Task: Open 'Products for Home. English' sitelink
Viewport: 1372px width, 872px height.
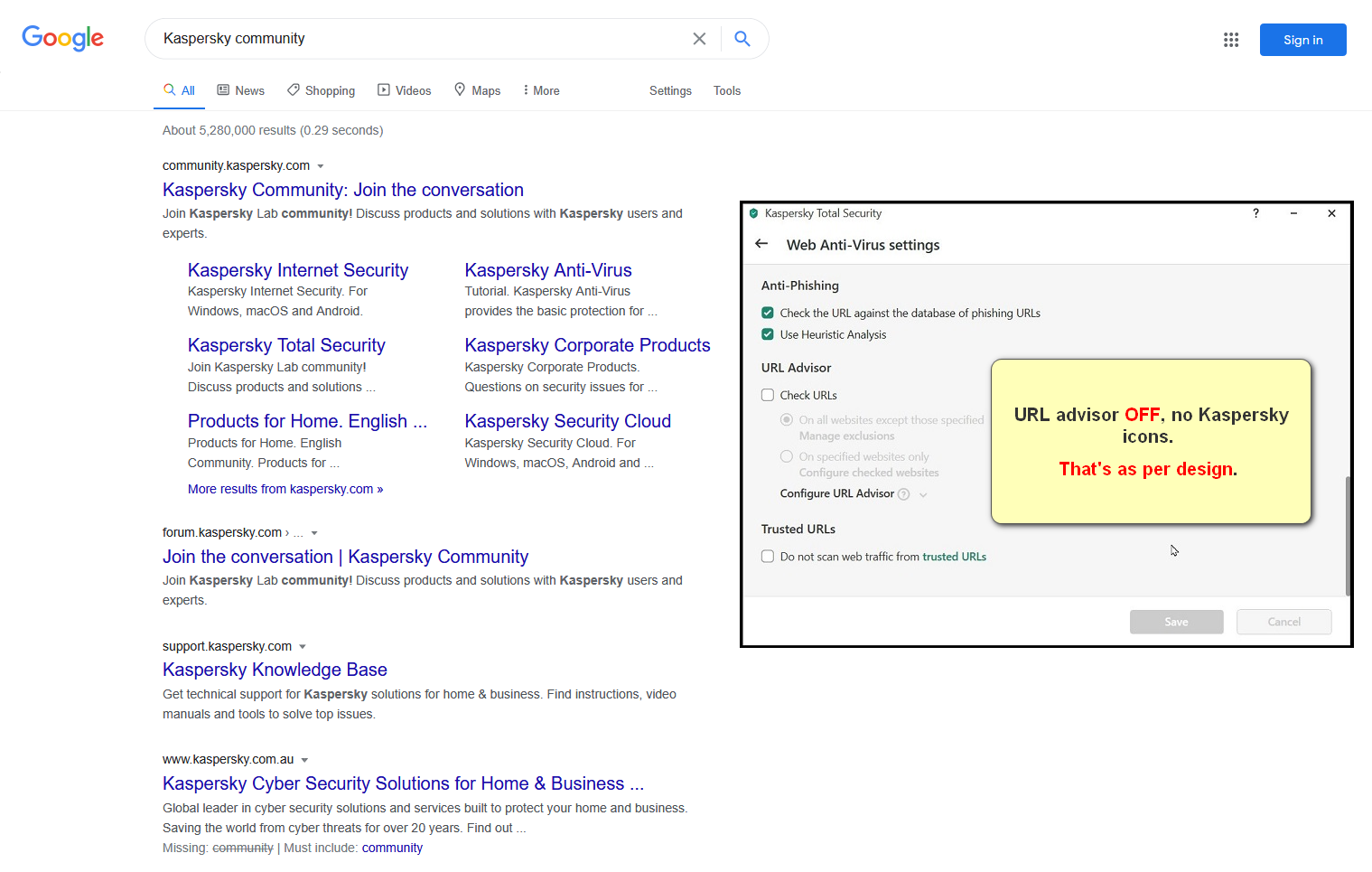Action: (307, 421)
